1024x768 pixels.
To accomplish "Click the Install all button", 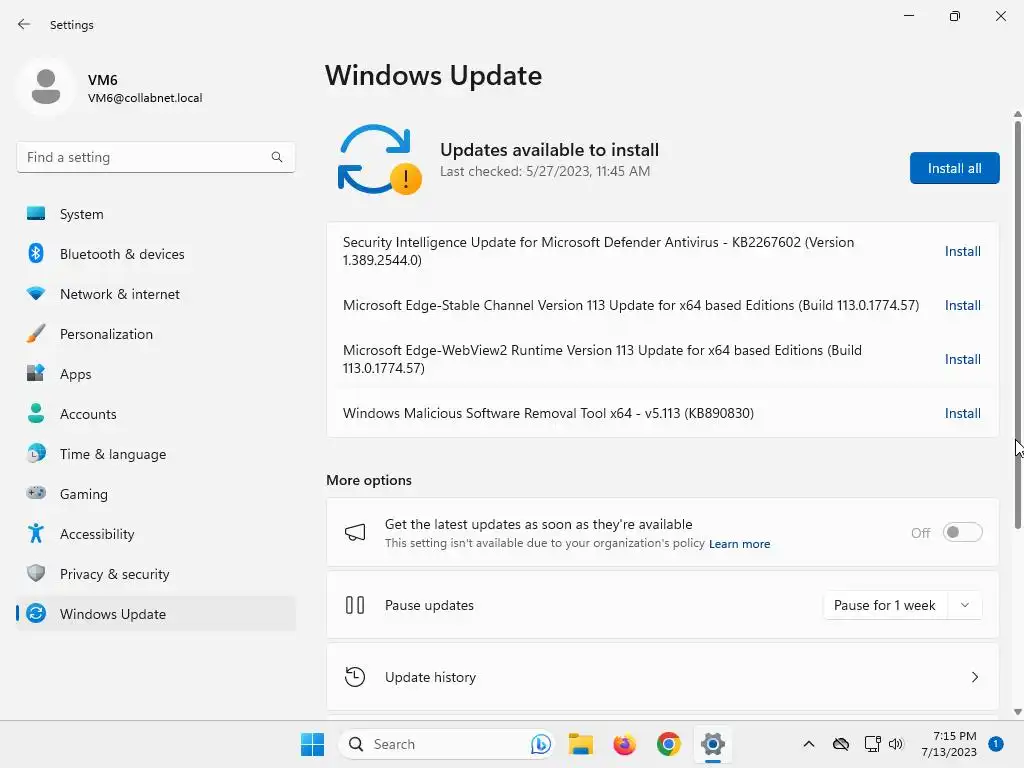I will (x=954, y=168).
